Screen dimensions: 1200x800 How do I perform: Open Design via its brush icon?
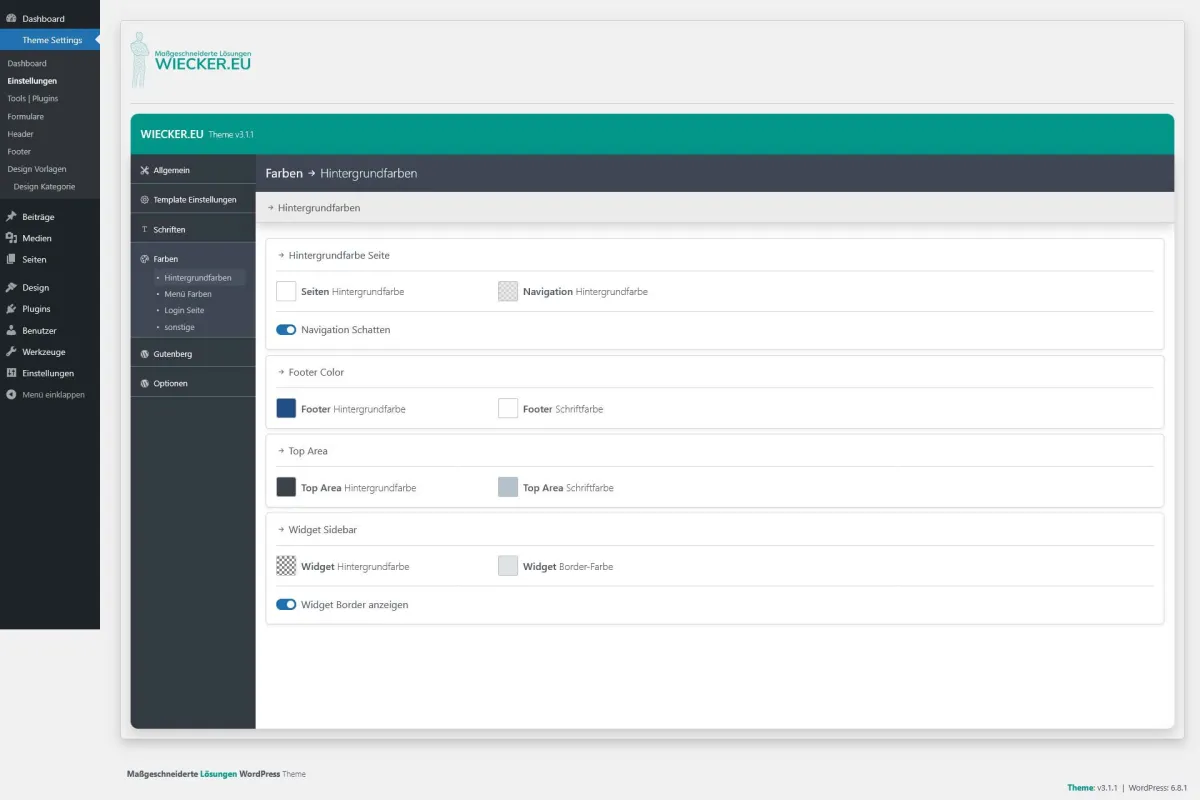click(x=11, y=287)
